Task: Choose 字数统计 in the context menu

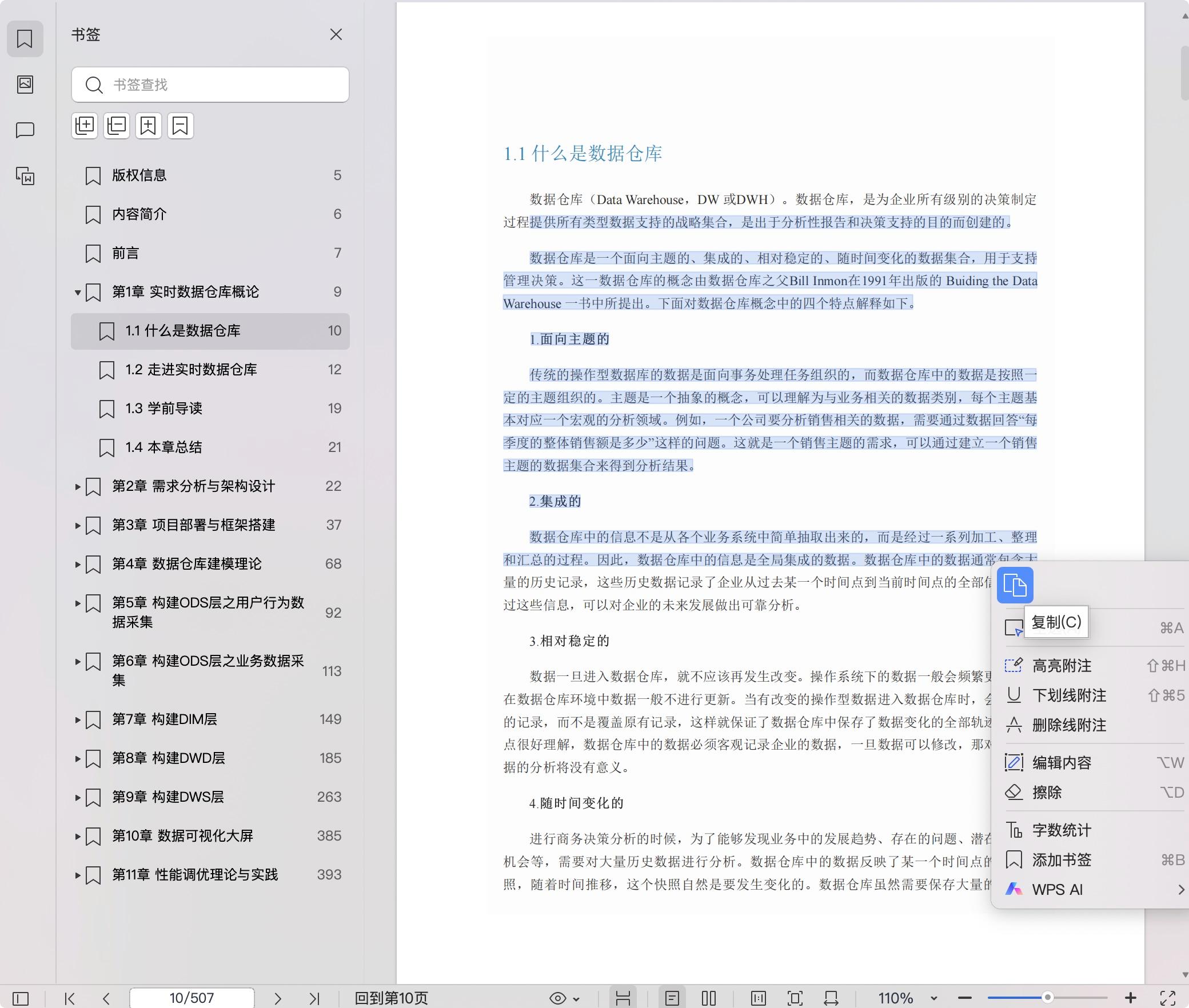Action: [x=1062, y=830]
